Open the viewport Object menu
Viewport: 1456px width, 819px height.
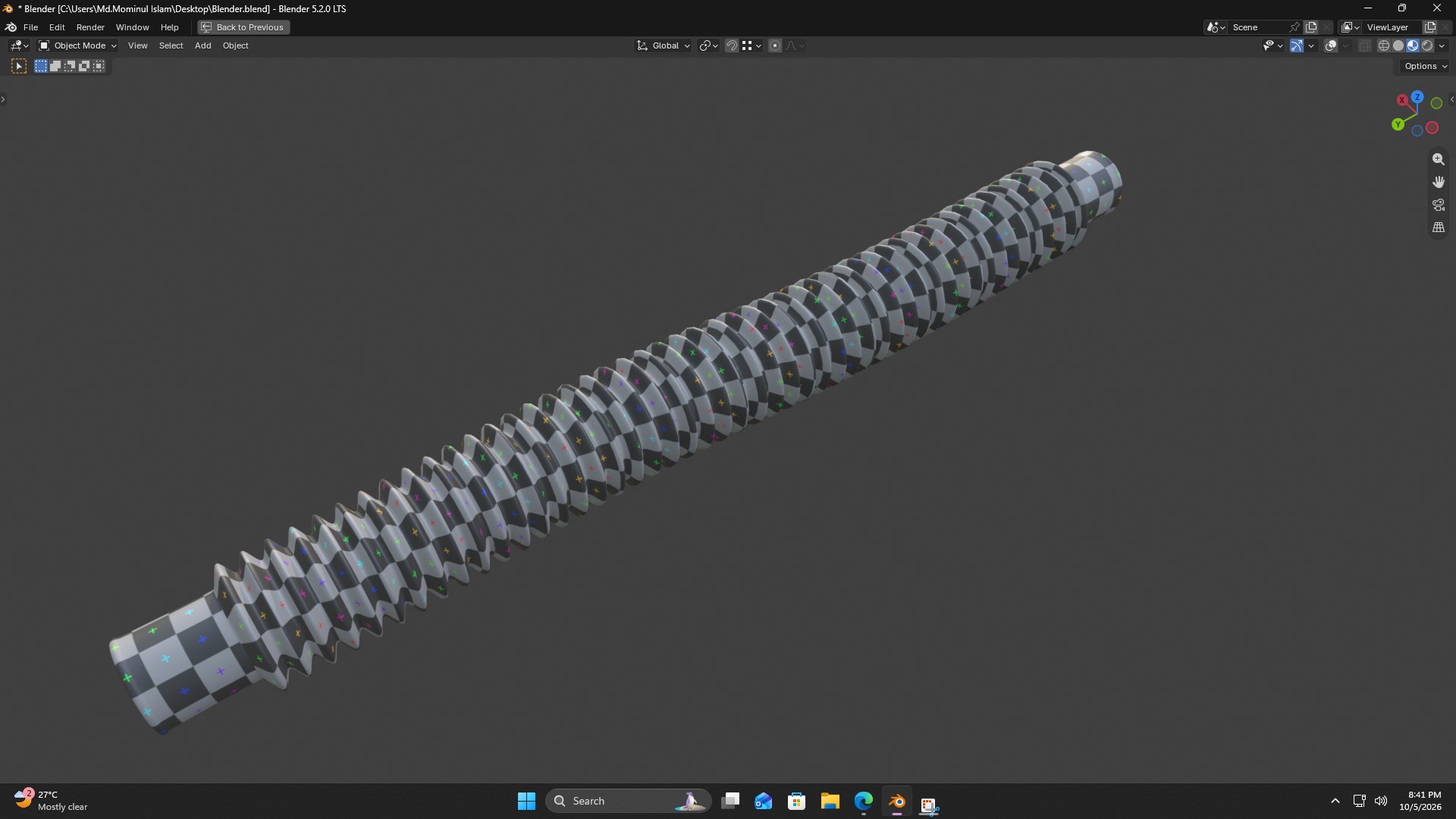tap(235, 45)
